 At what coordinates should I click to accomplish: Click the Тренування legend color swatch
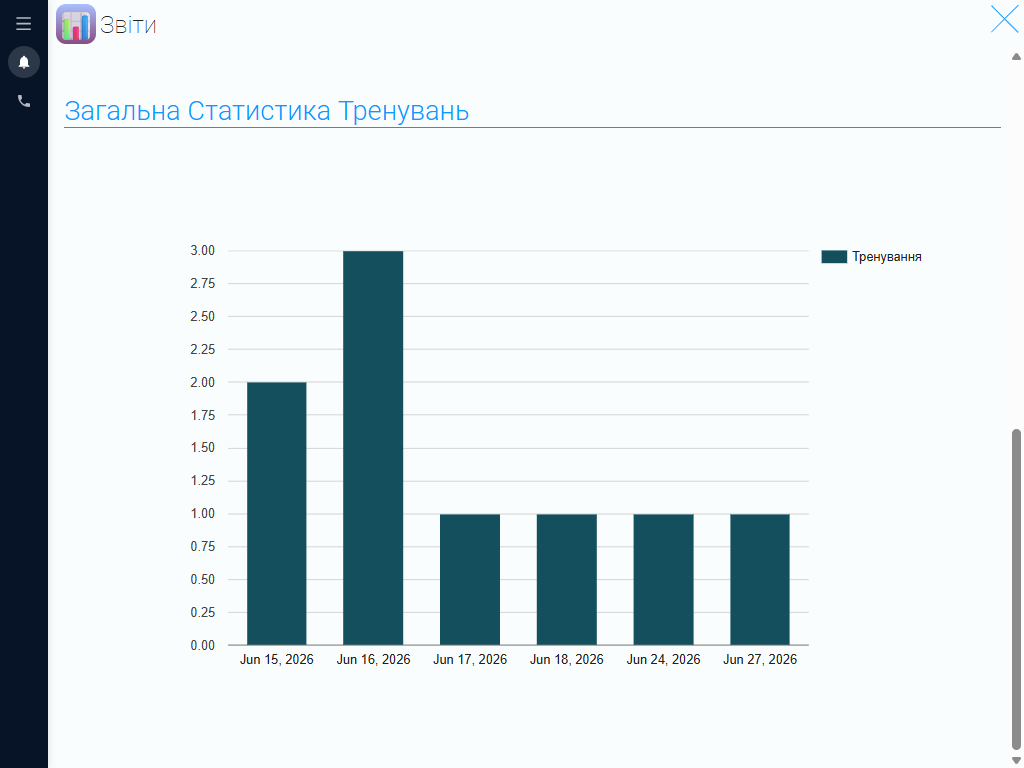click(834, 257)
